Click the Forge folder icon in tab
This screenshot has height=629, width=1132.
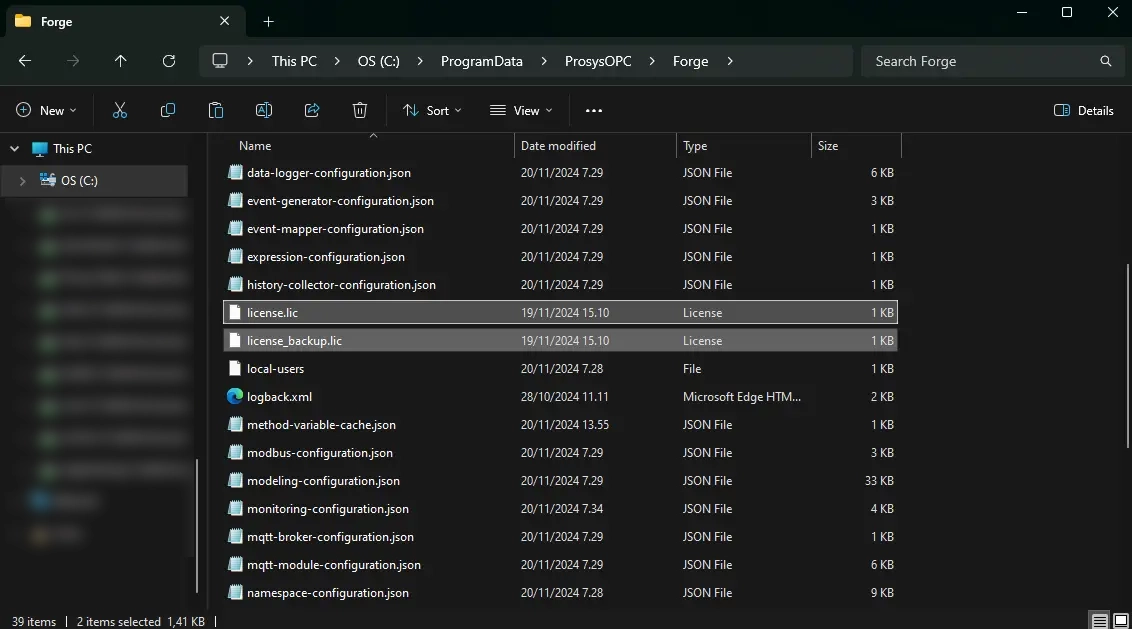[x=23, y=21]
